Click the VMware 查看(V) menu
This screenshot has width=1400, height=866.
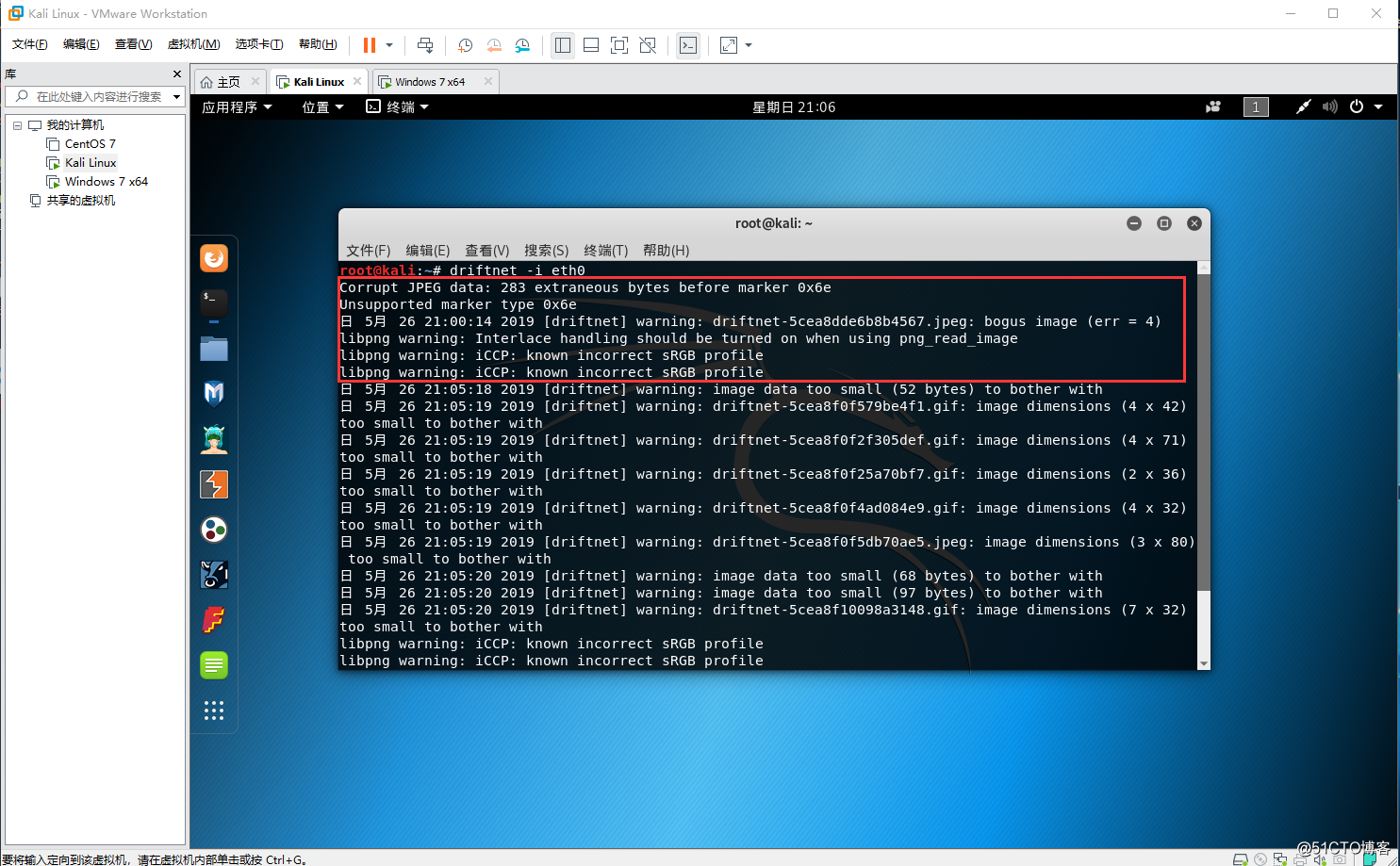(x=133, y=44)
